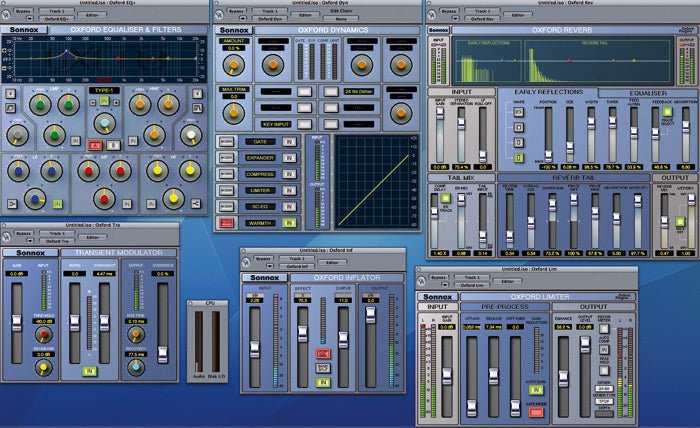Switch to the EARLY REFLECTIONS tab in Oxford Reverb
700x428 pixels.
click(x=548, y=92)
